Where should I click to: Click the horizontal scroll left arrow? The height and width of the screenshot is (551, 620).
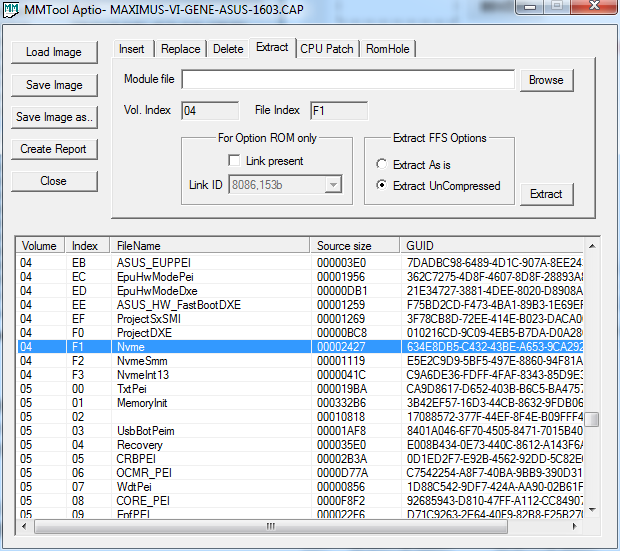click(x=25, y=526)
